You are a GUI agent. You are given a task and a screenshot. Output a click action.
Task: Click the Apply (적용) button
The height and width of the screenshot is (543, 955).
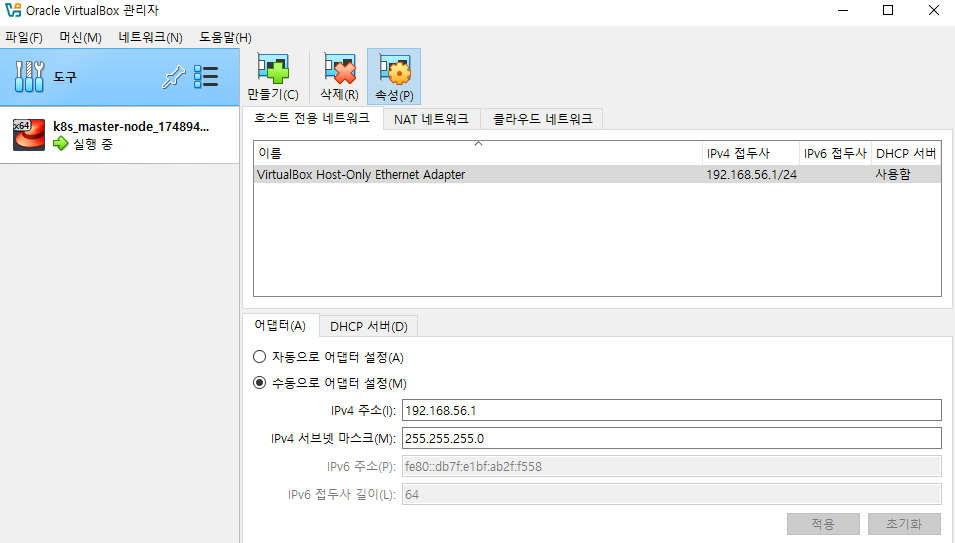(x=823, y=524)
